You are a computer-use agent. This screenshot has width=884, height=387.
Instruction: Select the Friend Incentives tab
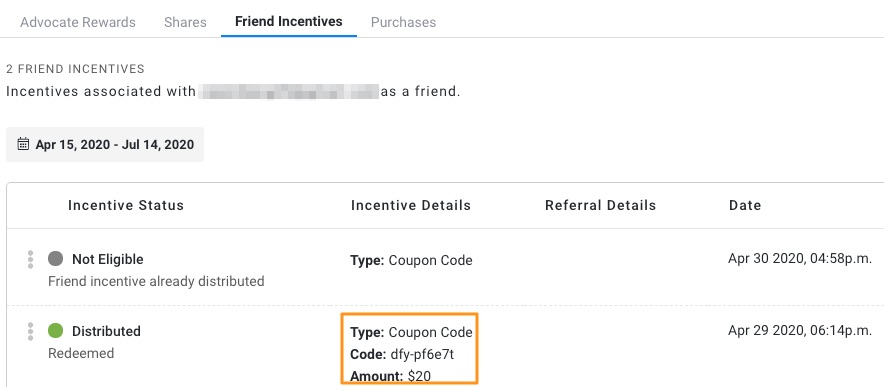pyautogui.click(x=289, y=21)
